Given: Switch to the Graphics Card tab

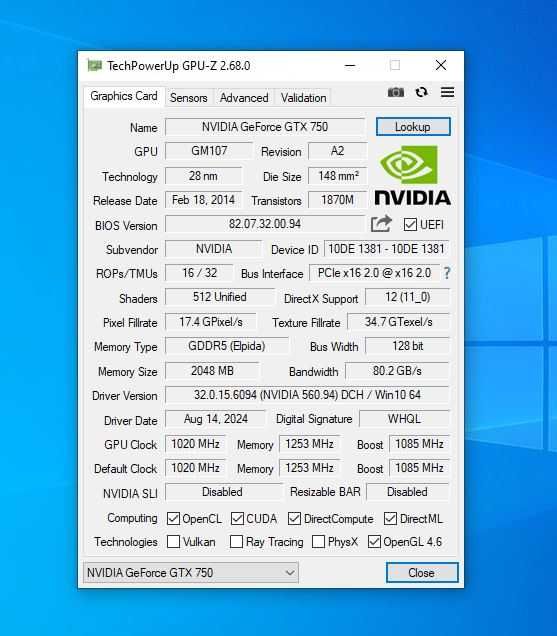Looking at the screenshot, I should point(124,96).
